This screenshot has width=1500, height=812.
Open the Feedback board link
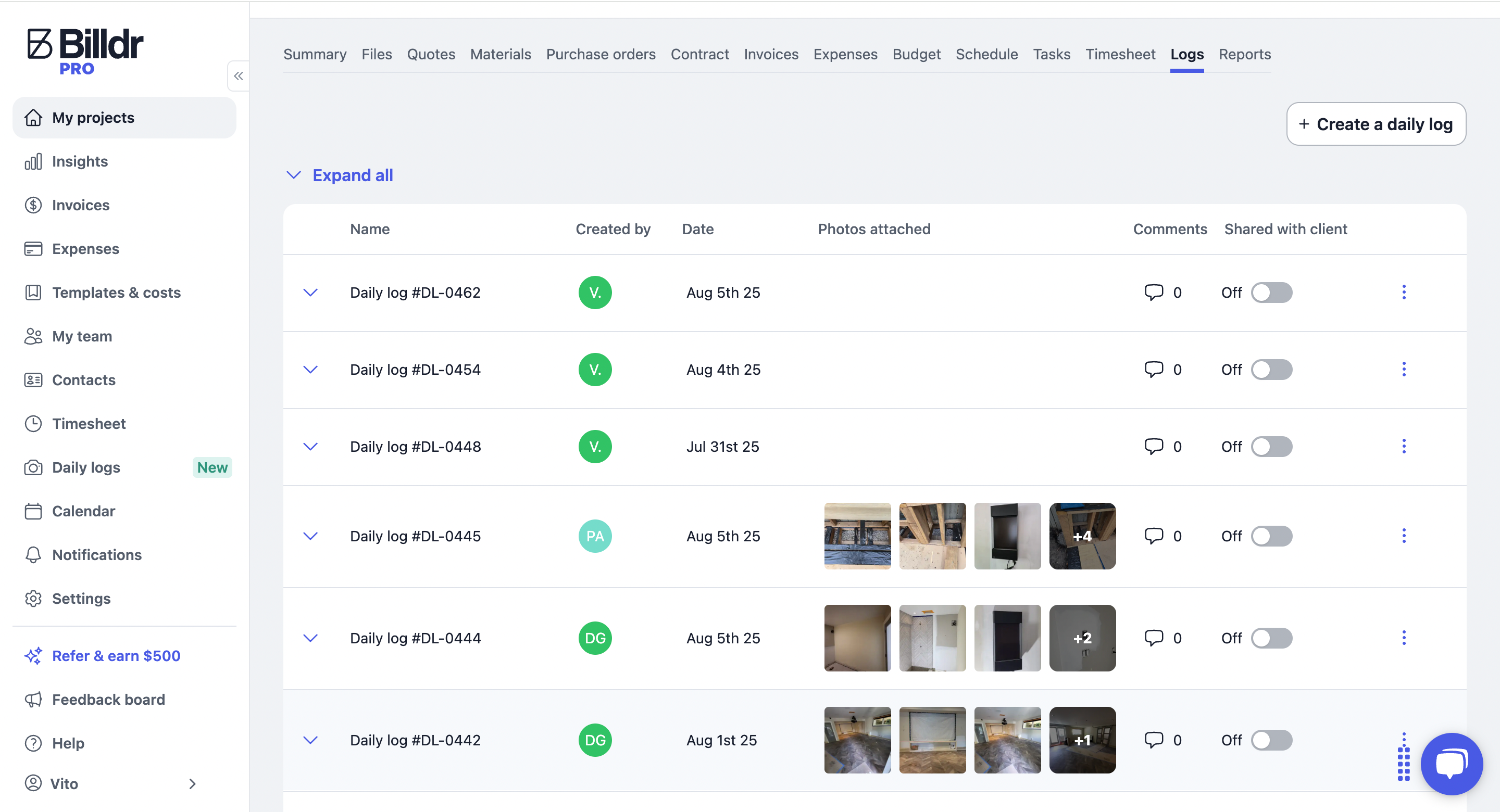click(108, 699)
